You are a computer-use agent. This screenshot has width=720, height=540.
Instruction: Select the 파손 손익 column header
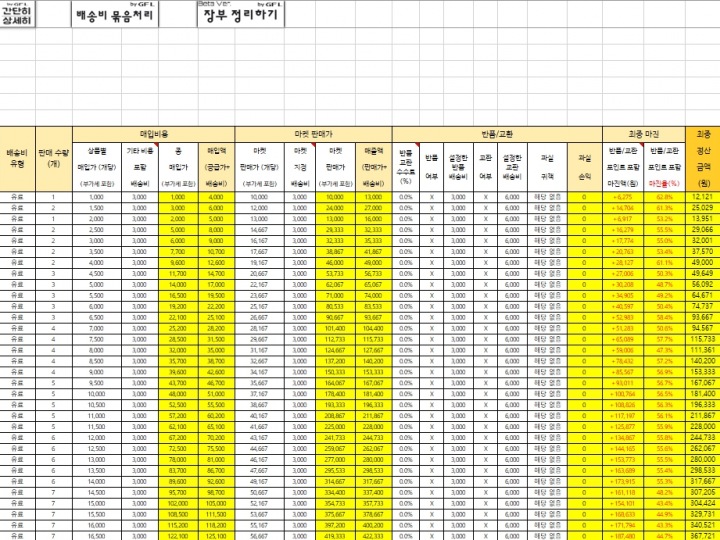584,158
